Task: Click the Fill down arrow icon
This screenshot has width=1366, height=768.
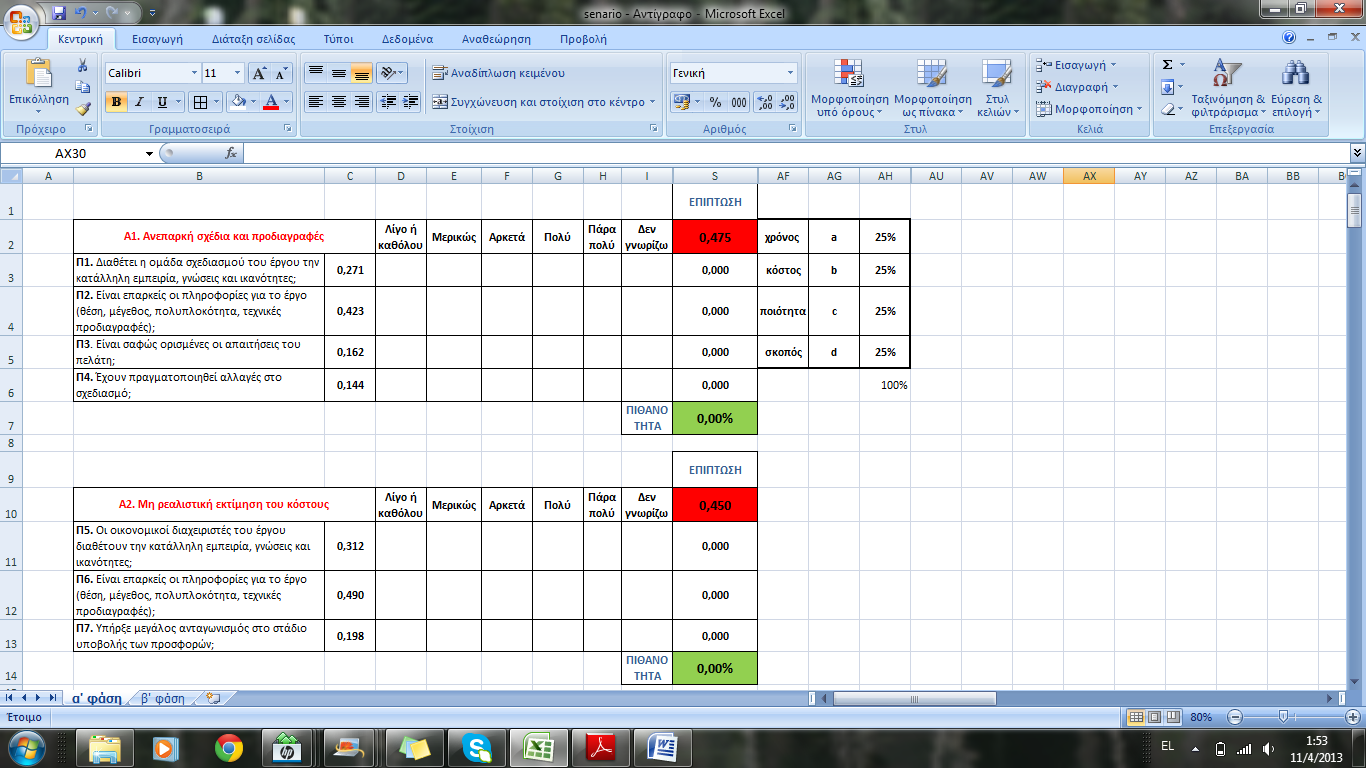Action: point(1167,87)
